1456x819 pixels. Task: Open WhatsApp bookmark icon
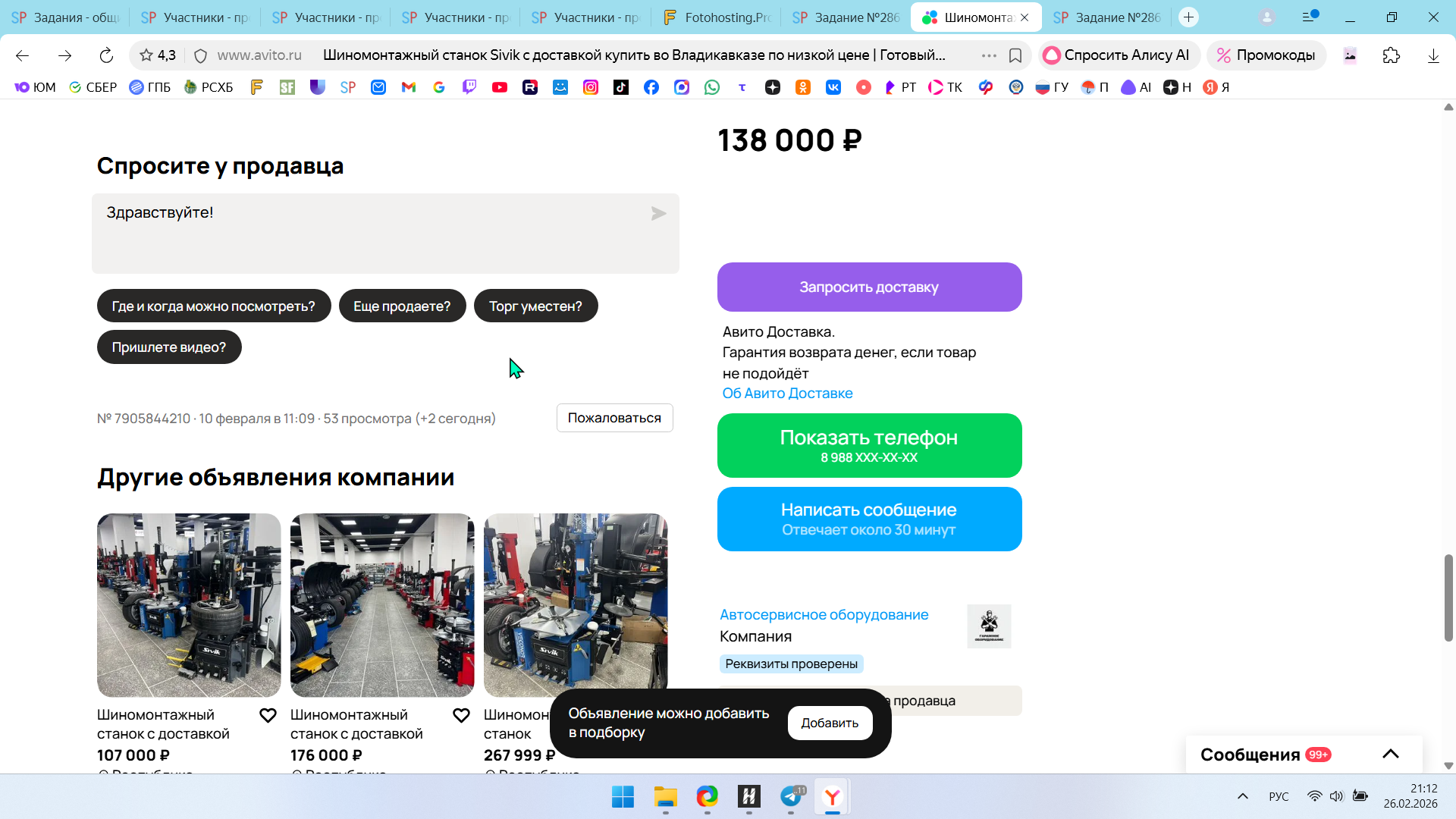pos(711,87)
